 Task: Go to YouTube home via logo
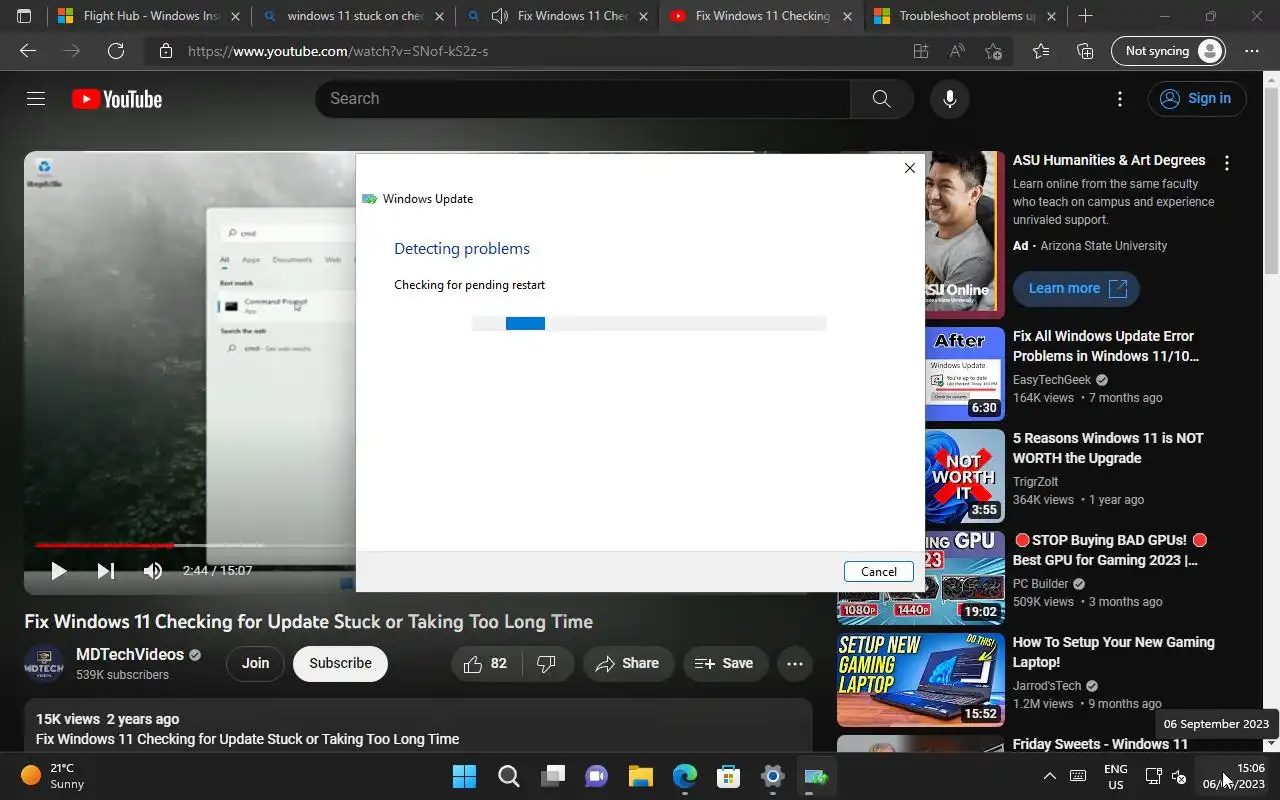[x=117, y=99]
